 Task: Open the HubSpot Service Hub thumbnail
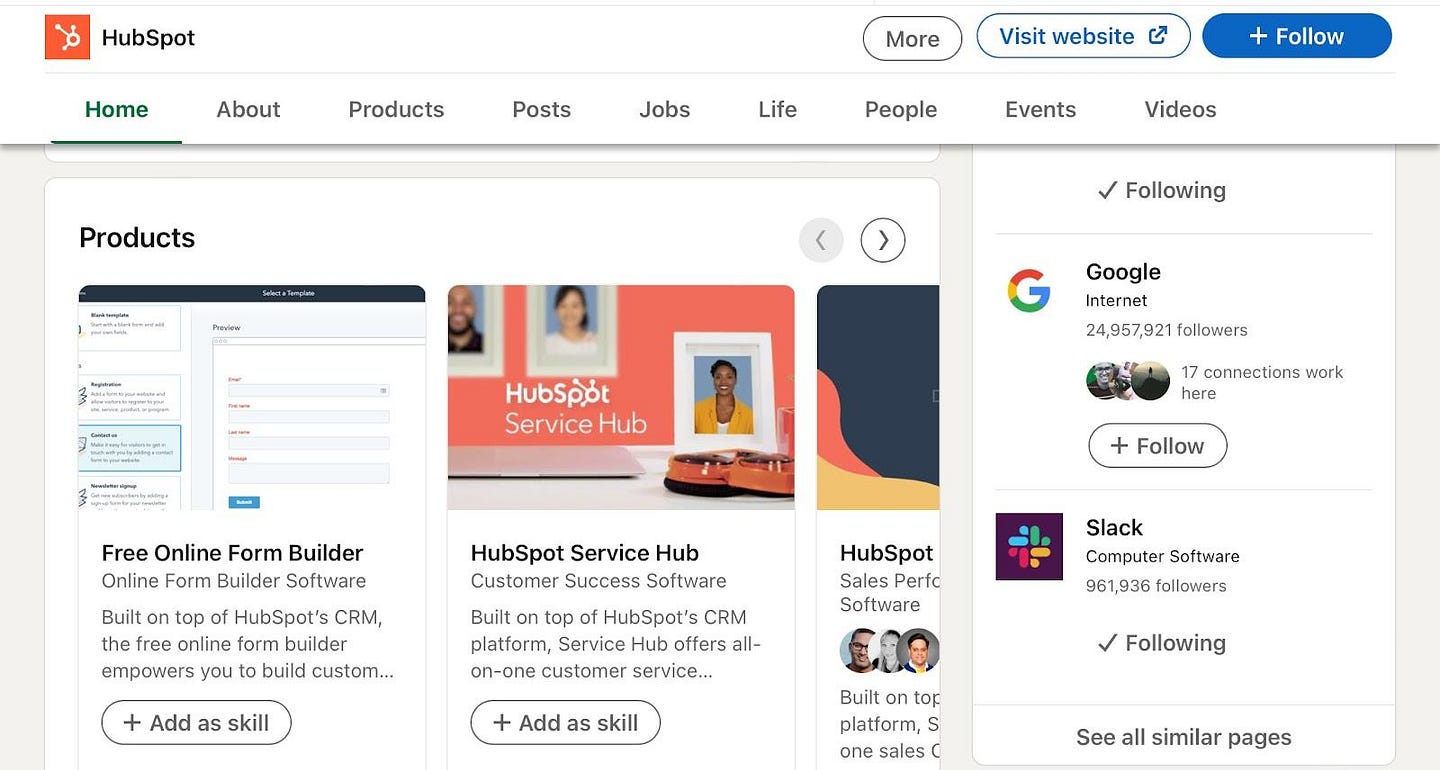621,398
